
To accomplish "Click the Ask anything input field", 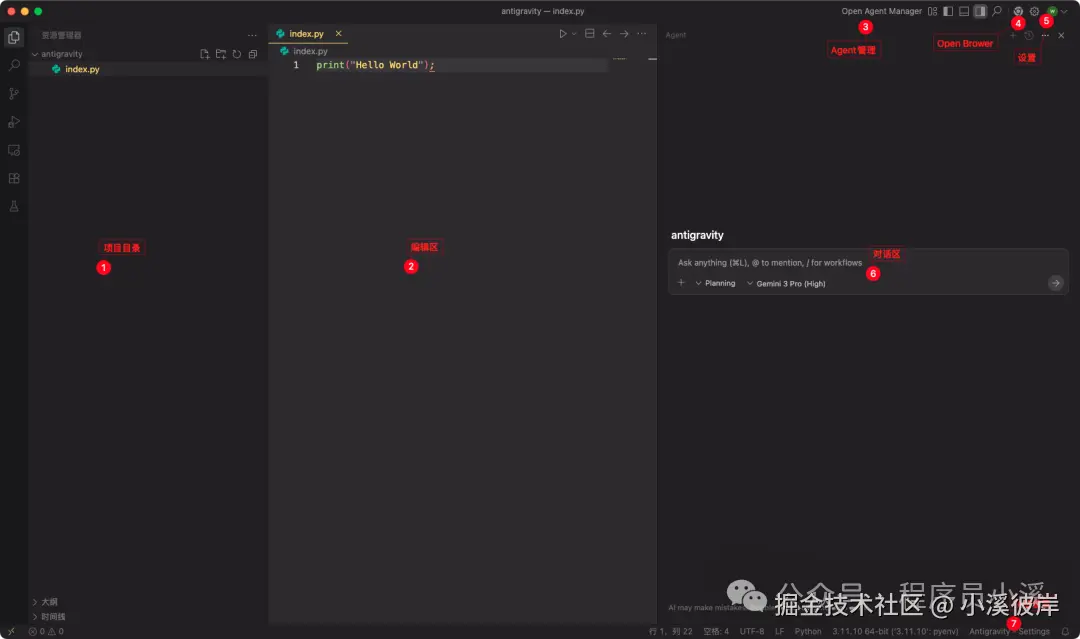I will coord(868,263).
